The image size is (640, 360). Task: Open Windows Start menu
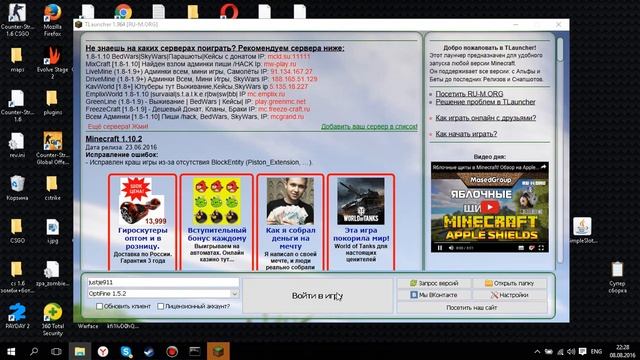click(x=11, y=351)
